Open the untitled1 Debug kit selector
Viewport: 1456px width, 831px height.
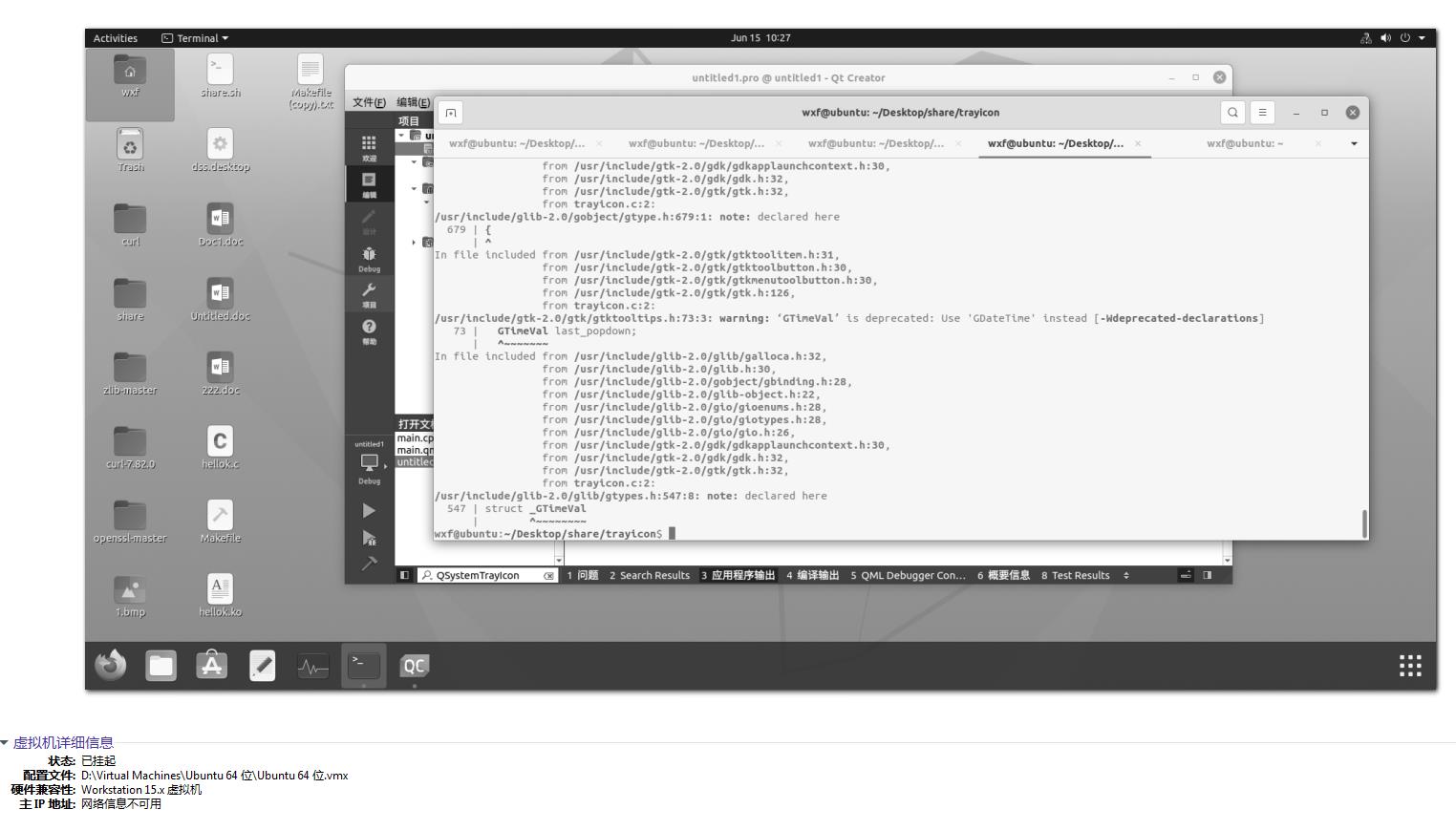[369, 463]
